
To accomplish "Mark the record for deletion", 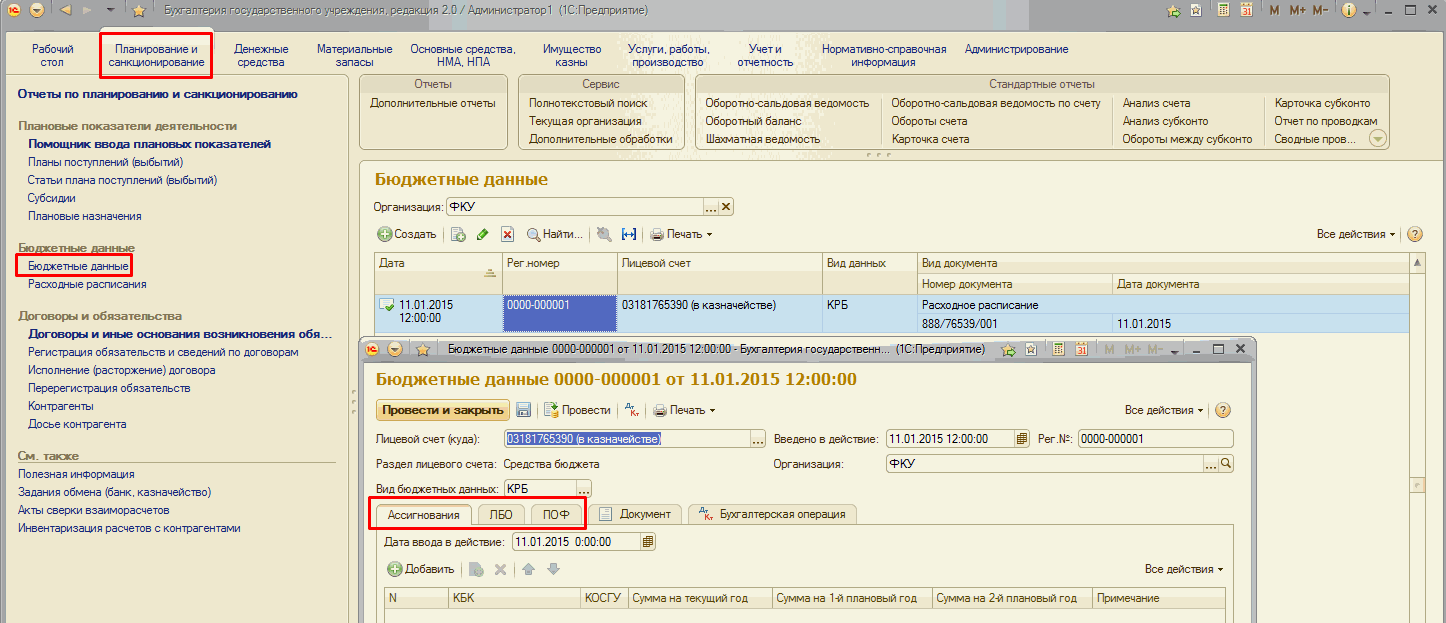I will click(507, 234).
